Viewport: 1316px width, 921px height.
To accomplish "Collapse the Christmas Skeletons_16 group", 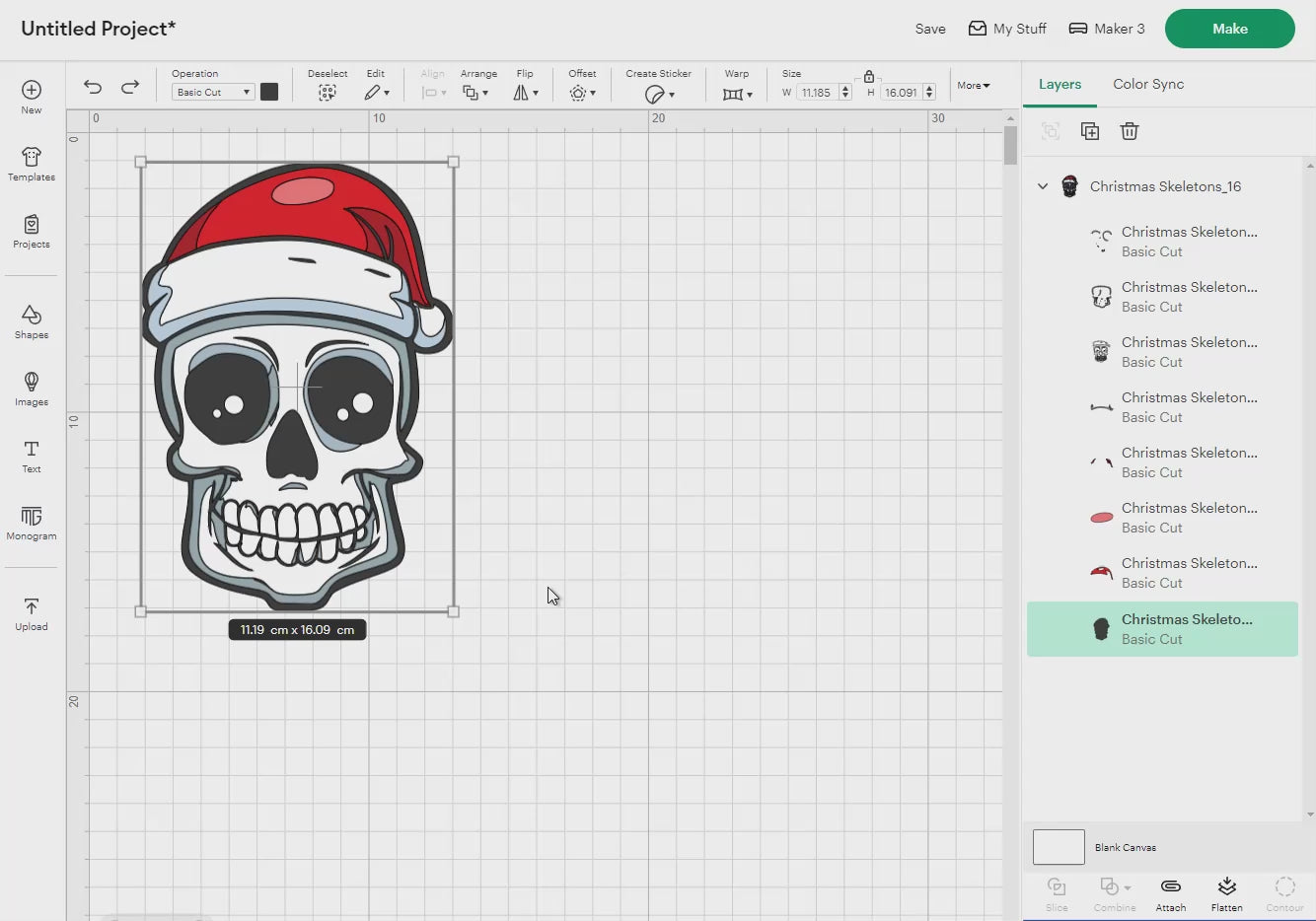I will pos(1043,186).
